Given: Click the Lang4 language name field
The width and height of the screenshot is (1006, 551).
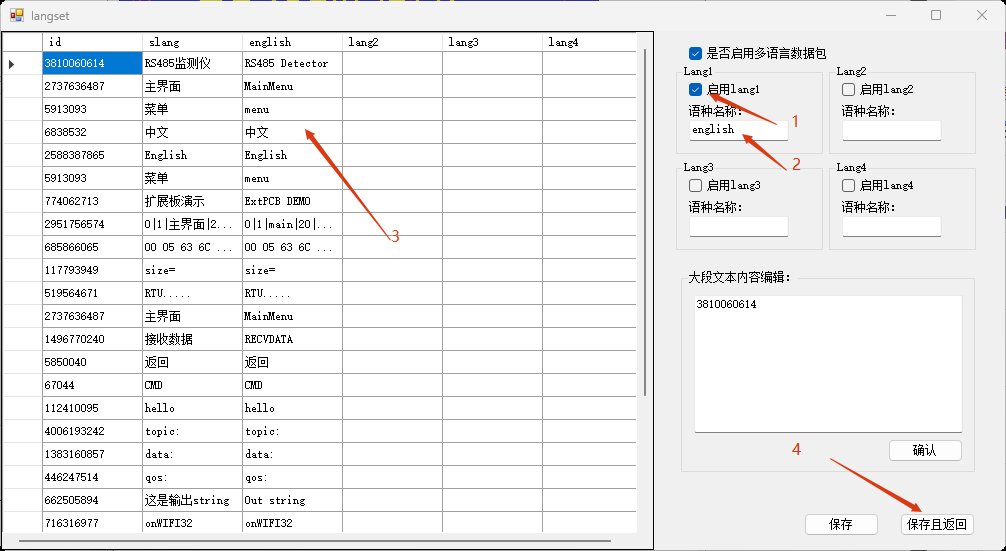Looking at the screenshot, I should (891, 227).
